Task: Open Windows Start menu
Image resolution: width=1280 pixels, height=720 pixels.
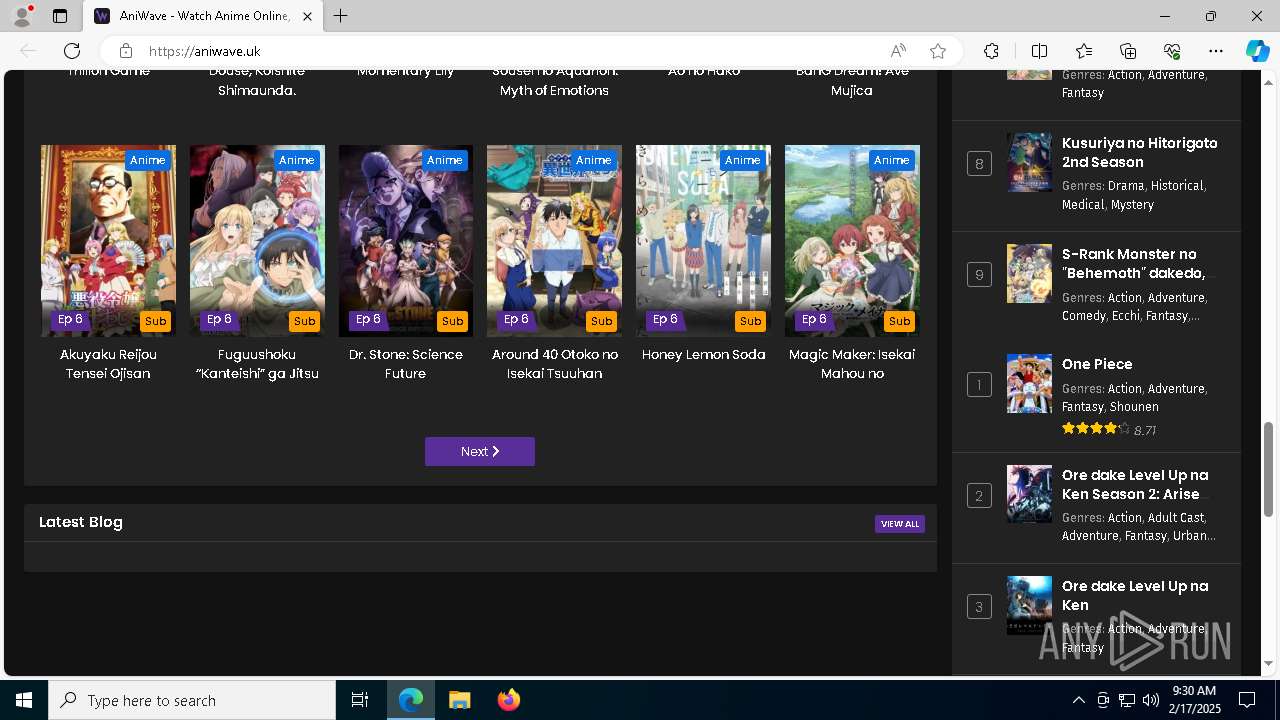Action: pos(24,700)
